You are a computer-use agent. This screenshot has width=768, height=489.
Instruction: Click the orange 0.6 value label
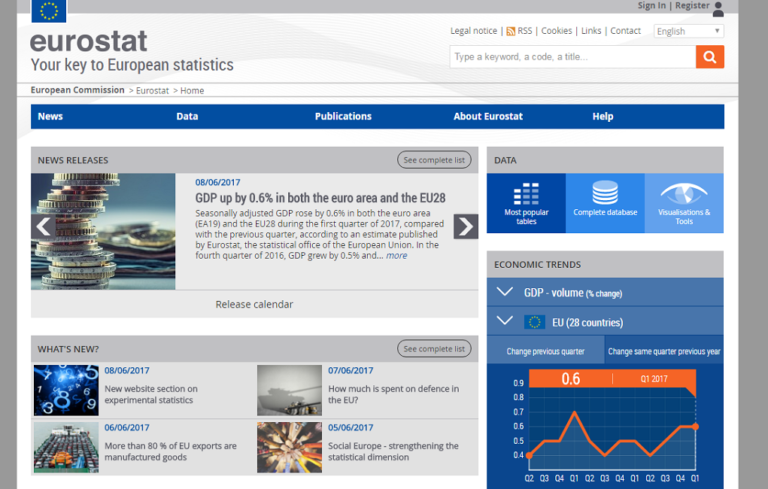pos(571,379)
